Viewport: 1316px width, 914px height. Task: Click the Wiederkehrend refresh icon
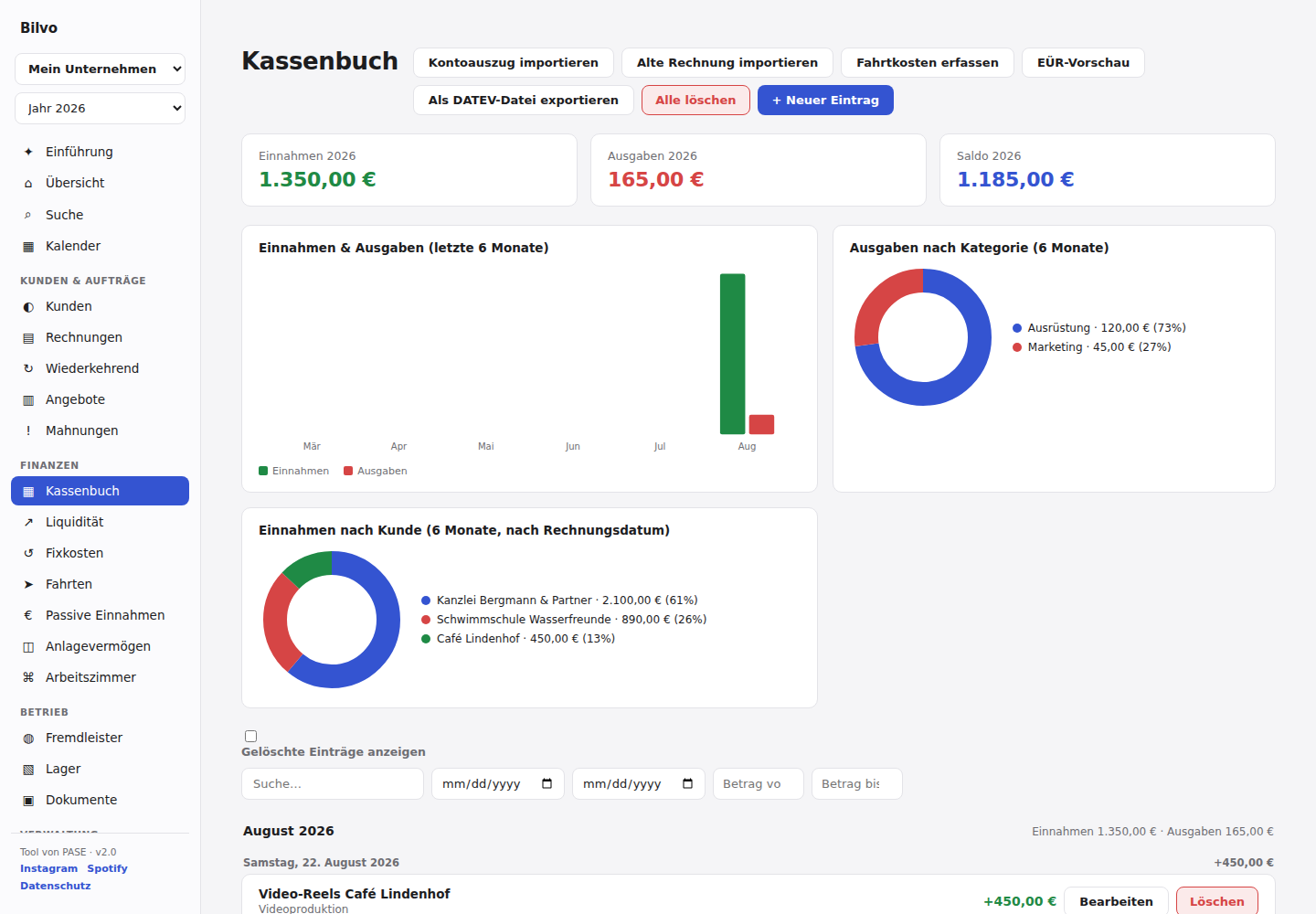click(28, 368)
